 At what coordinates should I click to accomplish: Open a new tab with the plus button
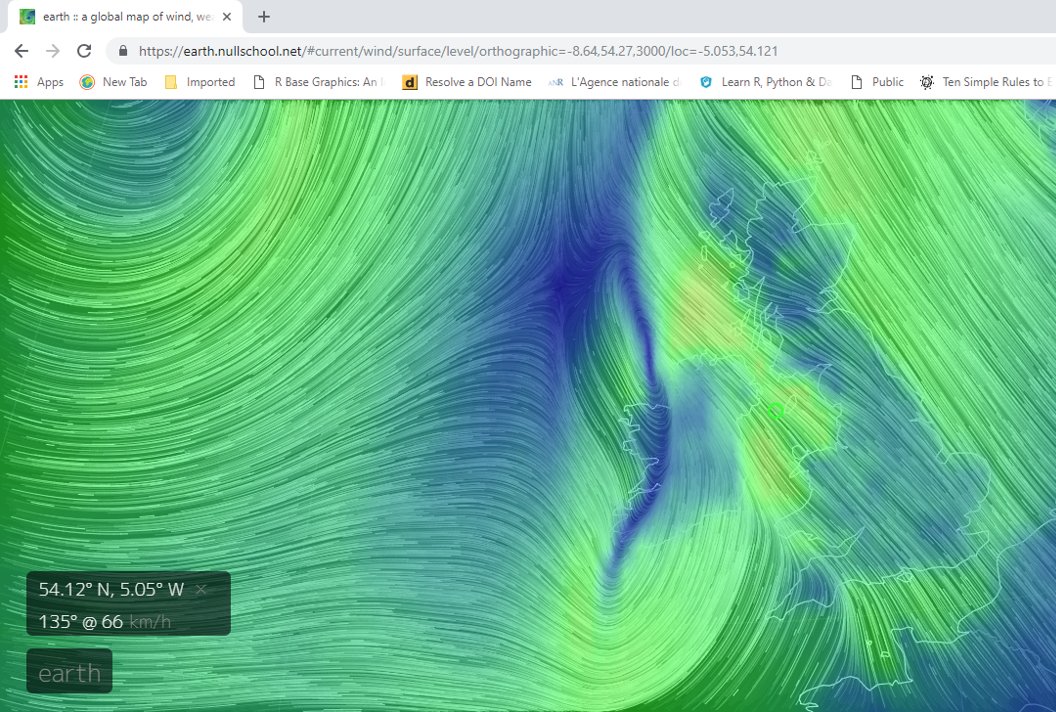click(x=264, y=17)
